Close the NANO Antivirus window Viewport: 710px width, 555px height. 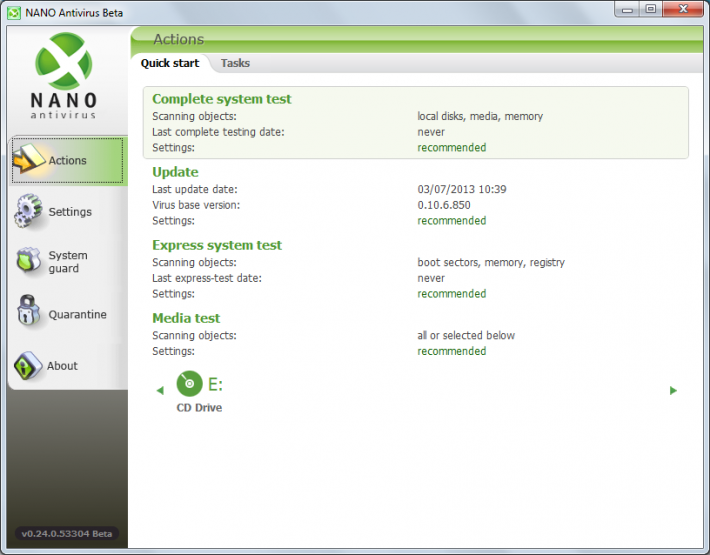(683, 9)
